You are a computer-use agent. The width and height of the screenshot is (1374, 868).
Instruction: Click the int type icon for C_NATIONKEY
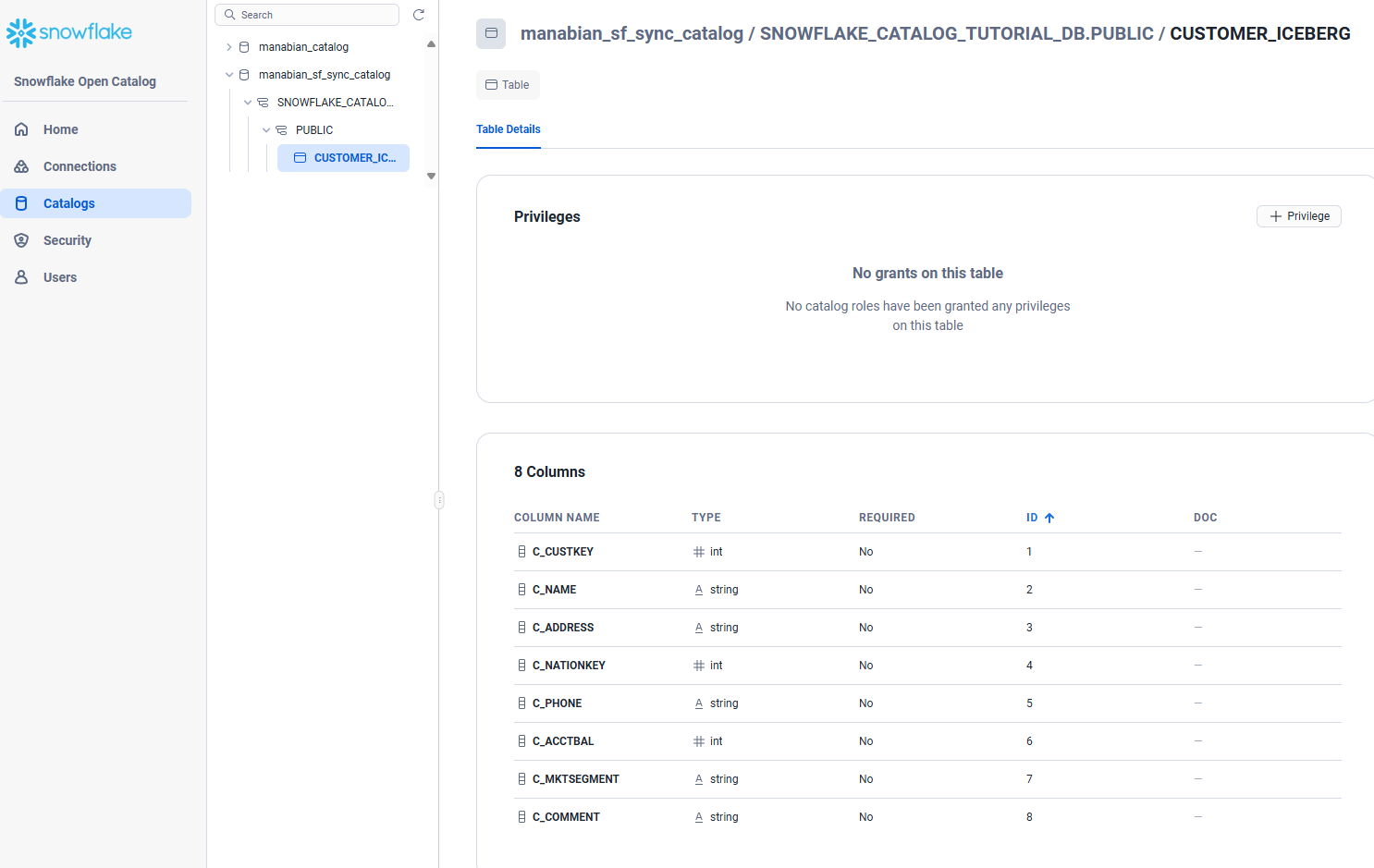tap(699, 666)
